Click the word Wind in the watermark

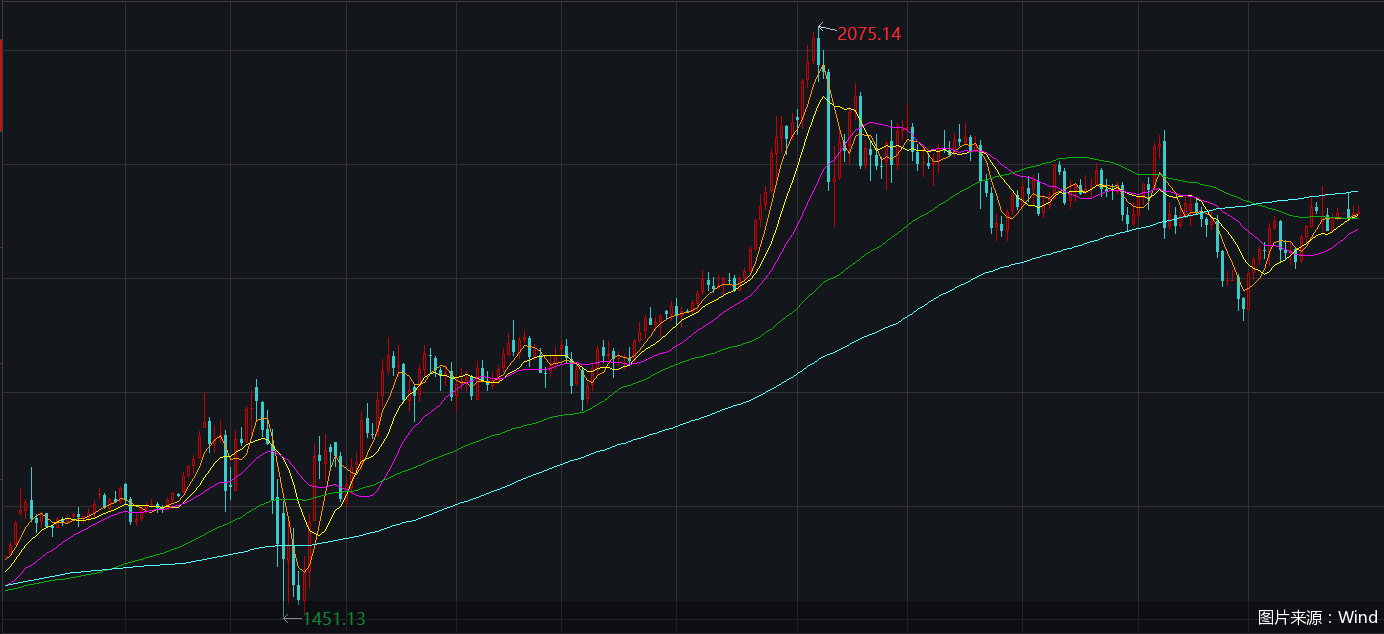pyautogui.click(x=1358, y=617)
